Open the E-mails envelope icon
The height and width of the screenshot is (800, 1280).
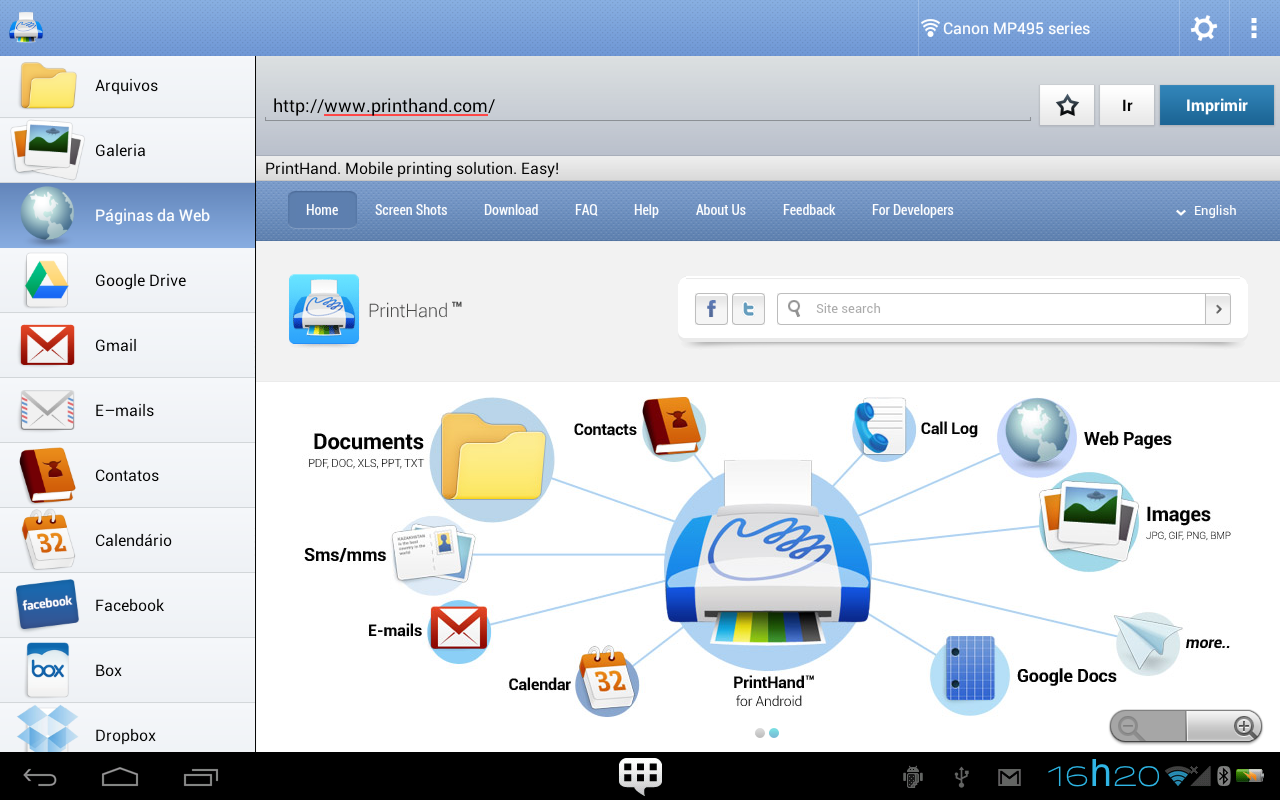[47, 410]
